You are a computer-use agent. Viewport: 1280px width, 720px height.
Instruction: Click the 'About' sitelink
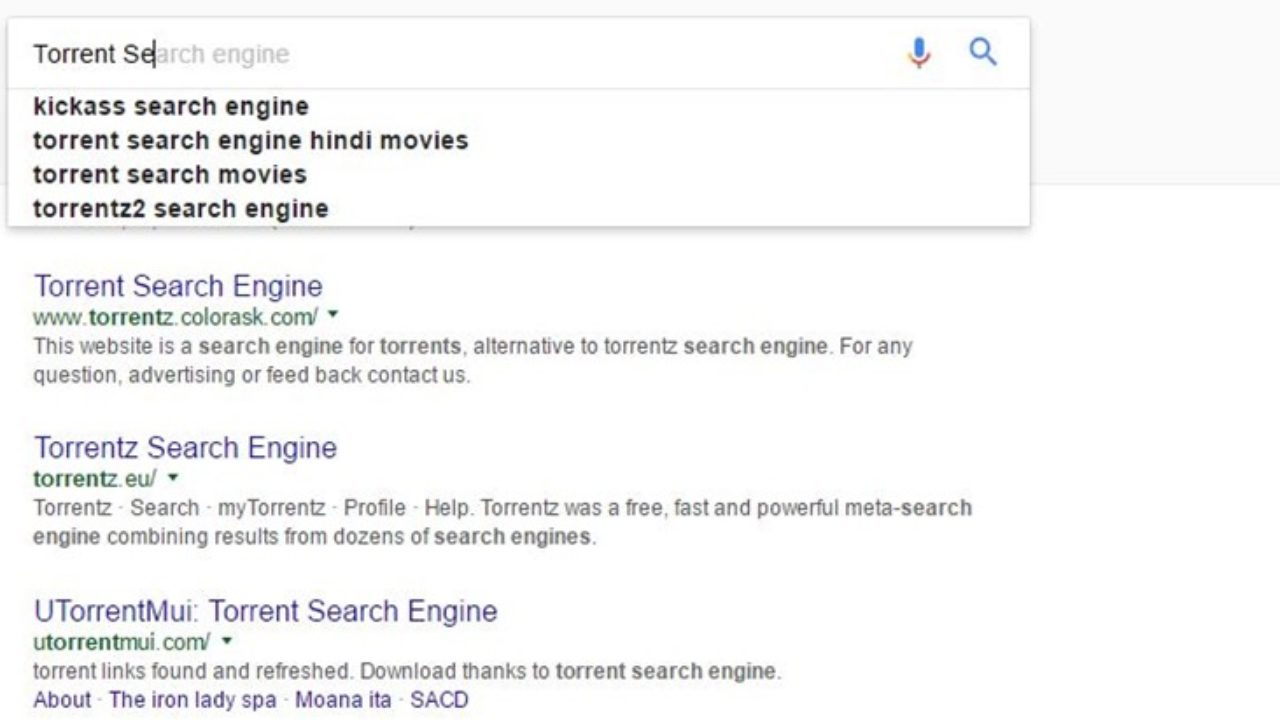click(x=62, y=700)
